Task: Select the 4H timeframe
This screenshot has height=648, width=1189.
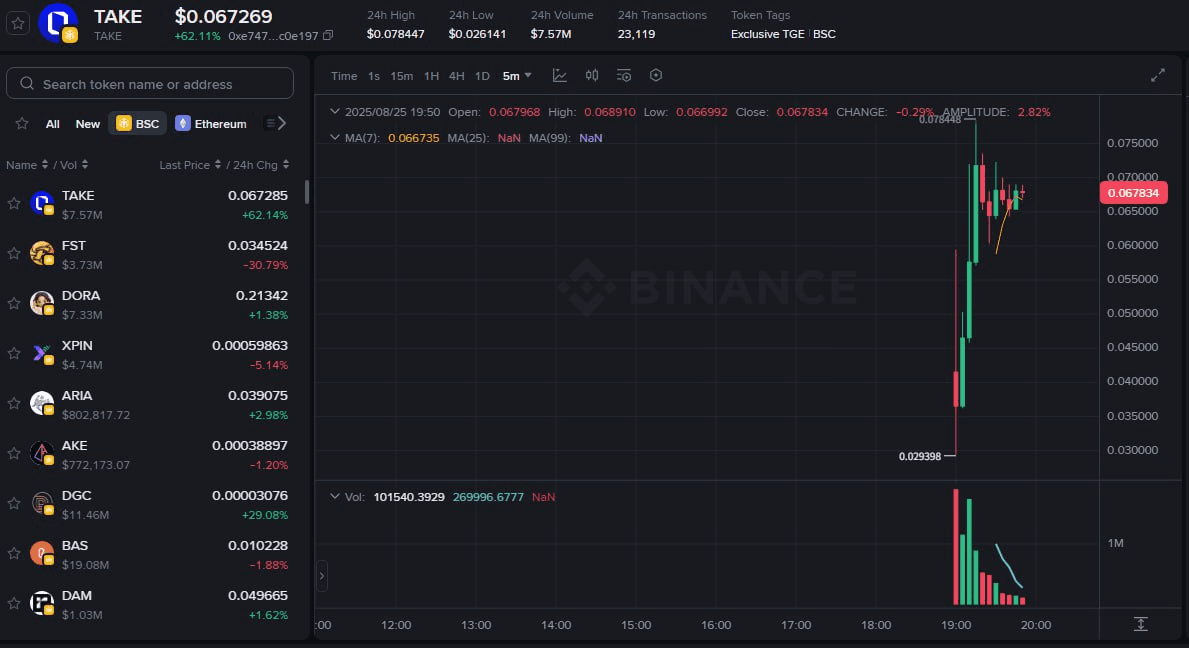Action: click(x=456, y=76)
